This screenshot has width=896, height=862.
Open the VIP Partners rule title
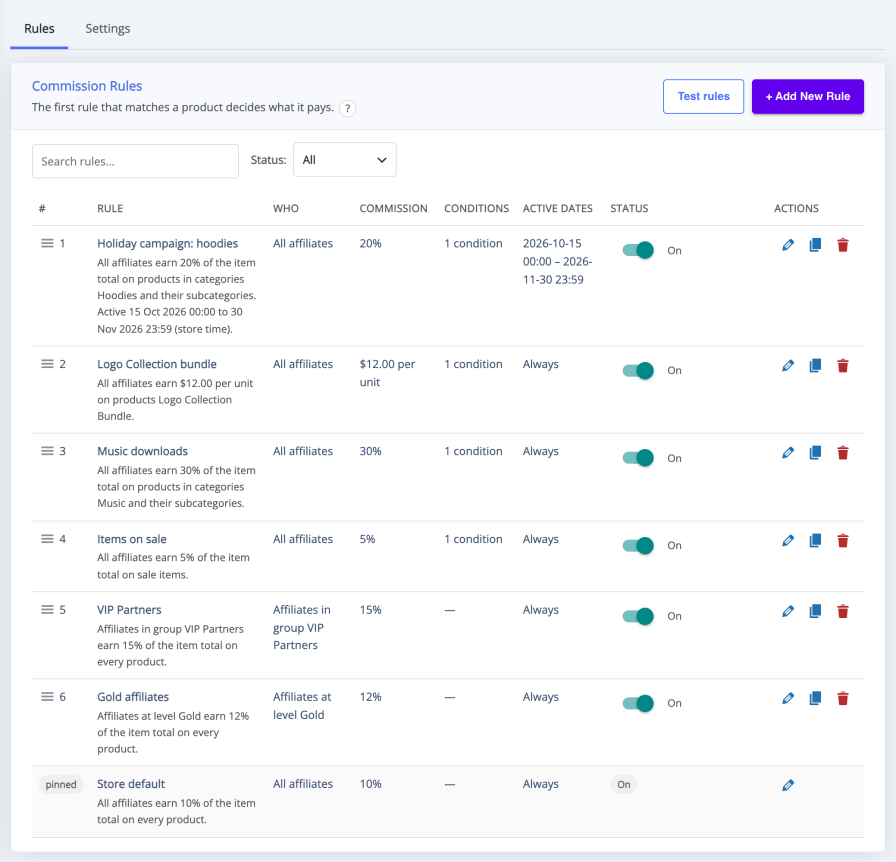(x=129, y=610)
